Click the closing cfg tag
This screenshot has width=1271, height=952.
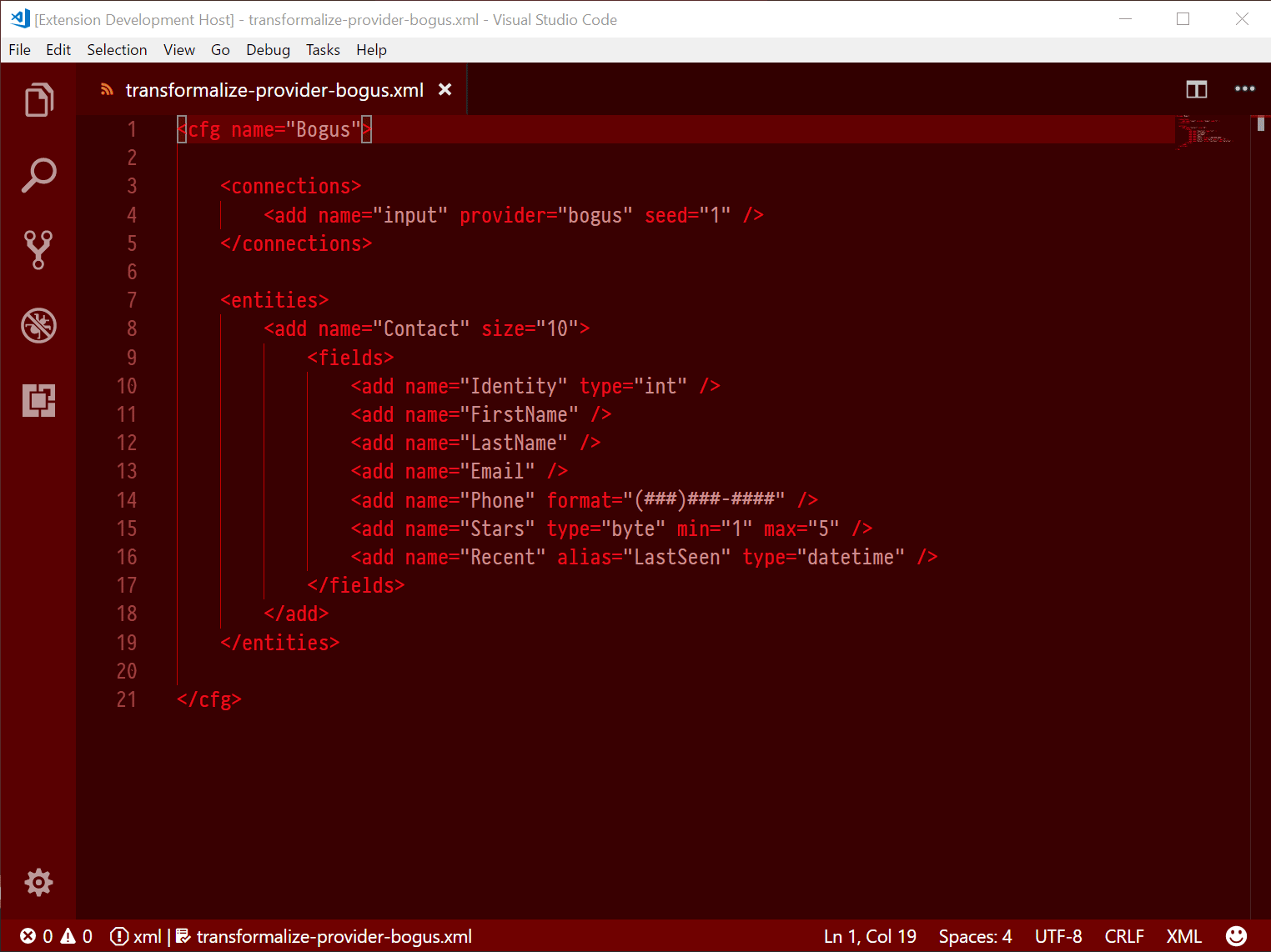click(209, 699)
